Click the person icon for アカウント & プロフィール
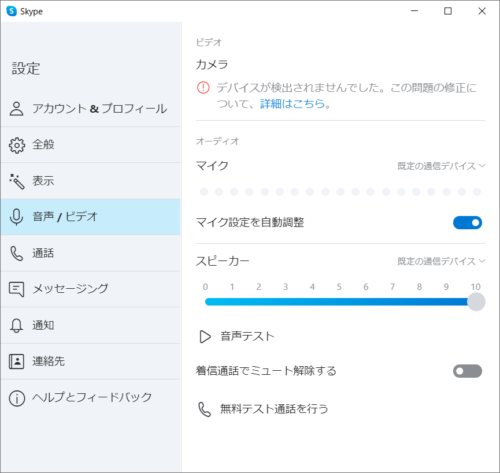 click(16, 109)
